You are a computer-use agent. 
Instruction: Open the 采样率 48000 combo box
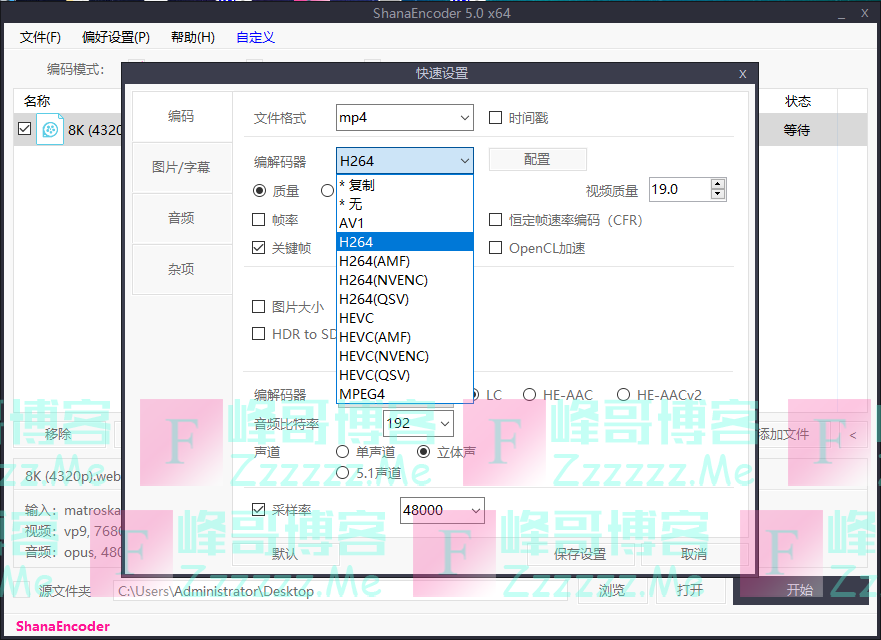[442, 510]
